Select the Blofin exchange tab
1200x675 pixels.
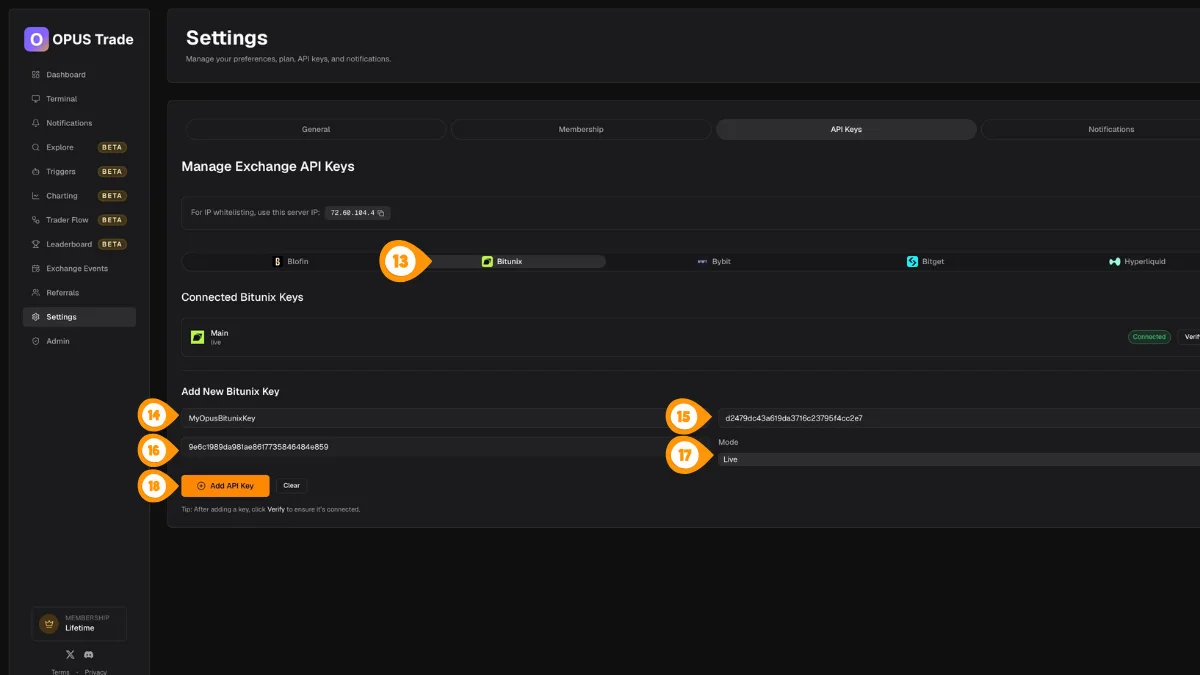click(x=290, y=261)
